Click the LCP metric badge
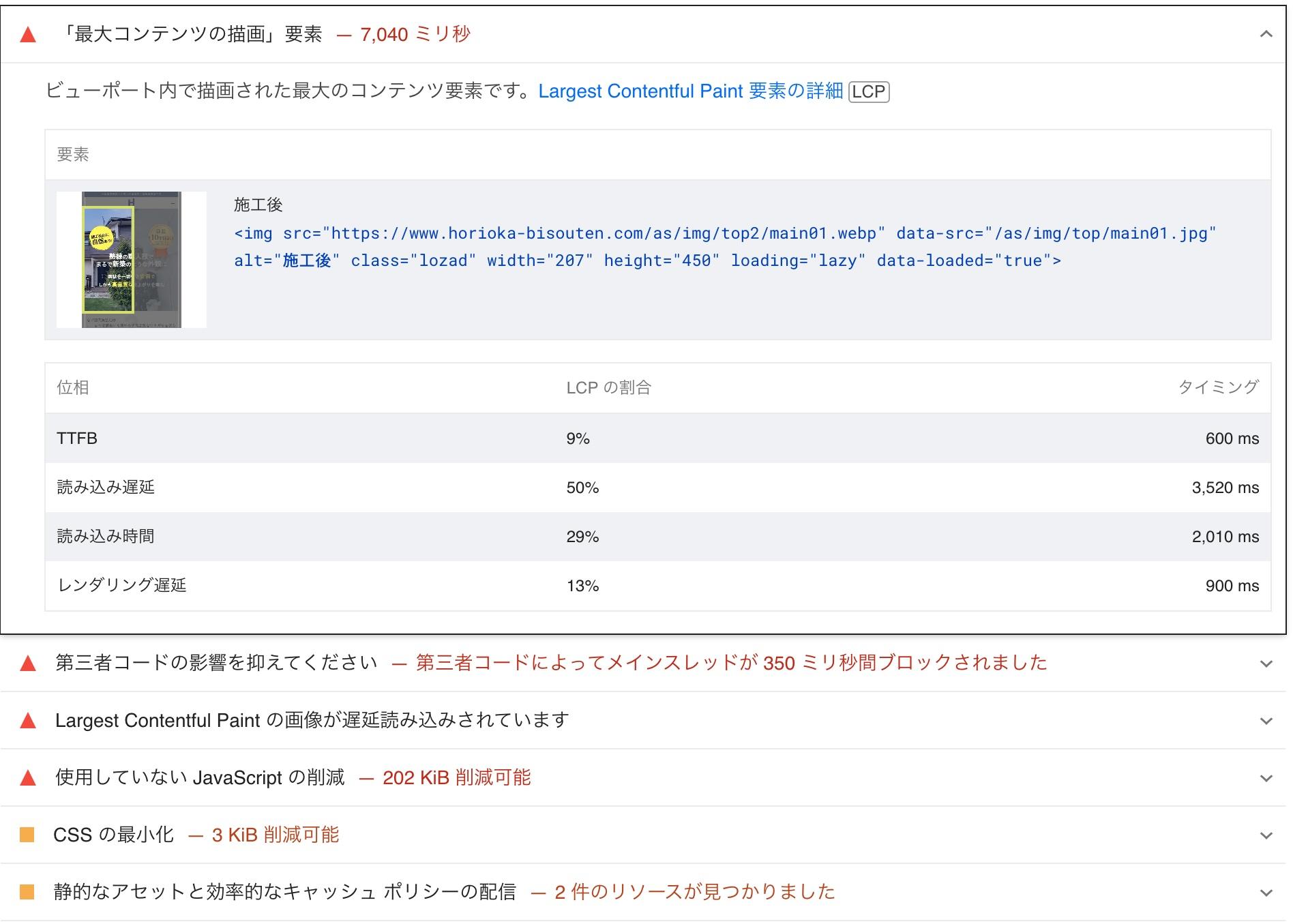This screenshot has height=924, width=1293. click(x=869, y=91)
